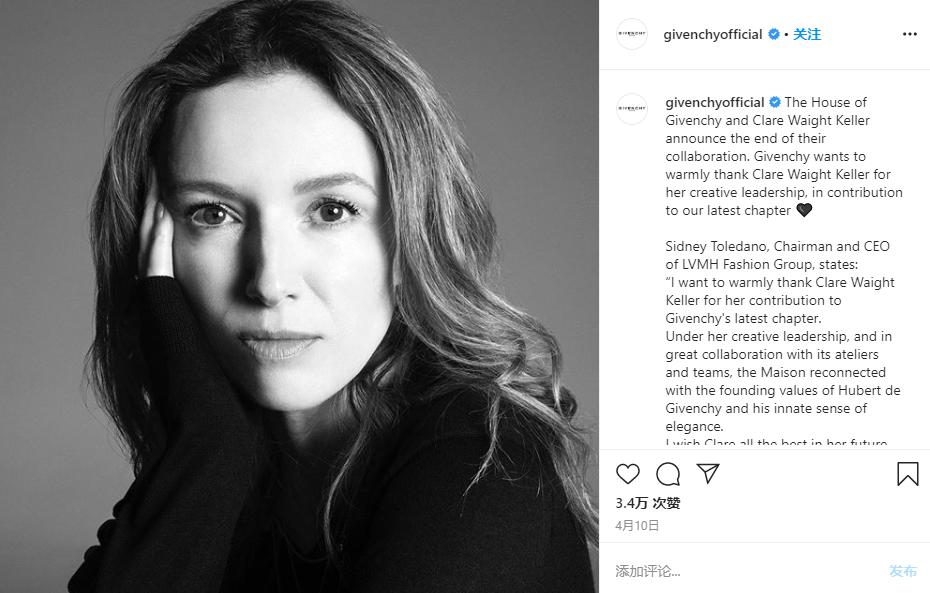Click the 4月10日 post date
The image size is (930, 593).
click(637, 525)
